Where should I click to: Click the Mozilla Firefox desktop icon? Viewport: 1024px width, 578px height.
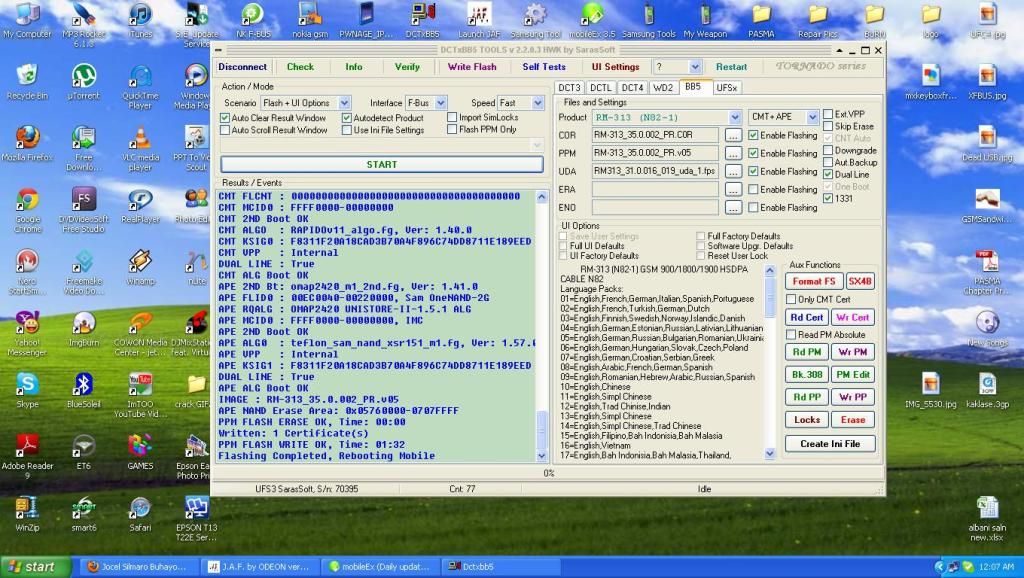coord(27,138)
